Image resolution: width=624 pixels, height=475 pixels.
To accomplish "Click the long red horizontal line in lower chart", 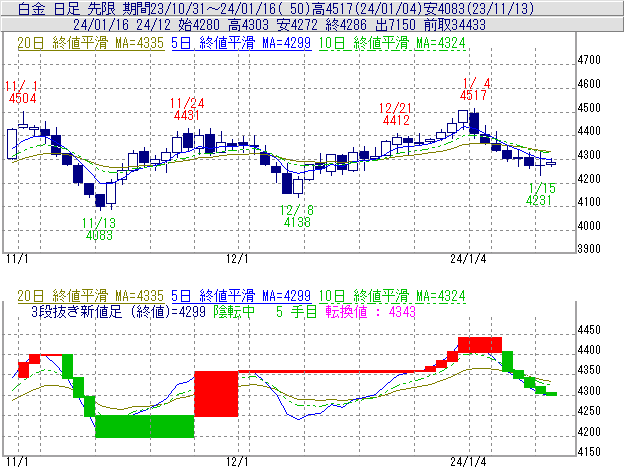I will [x=332, y=372].
